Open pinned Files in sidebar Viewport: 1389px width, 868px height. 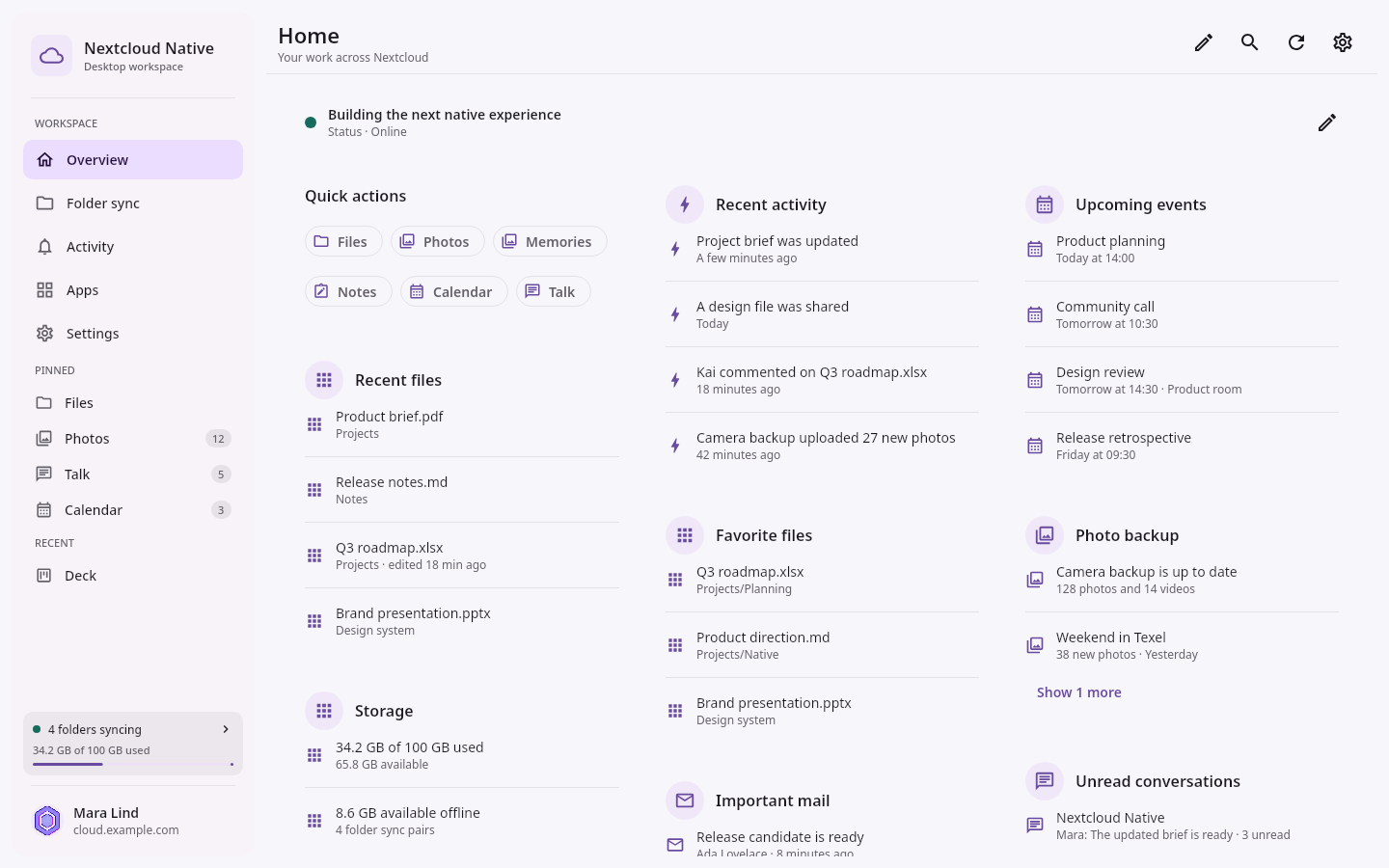pyautogui.click(x=133, y=403)
